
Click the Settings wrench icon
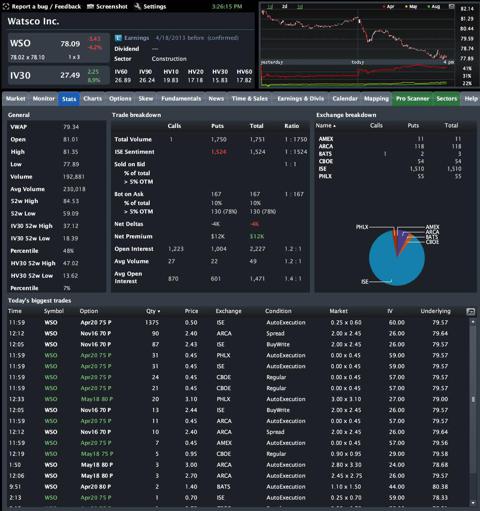137,6
